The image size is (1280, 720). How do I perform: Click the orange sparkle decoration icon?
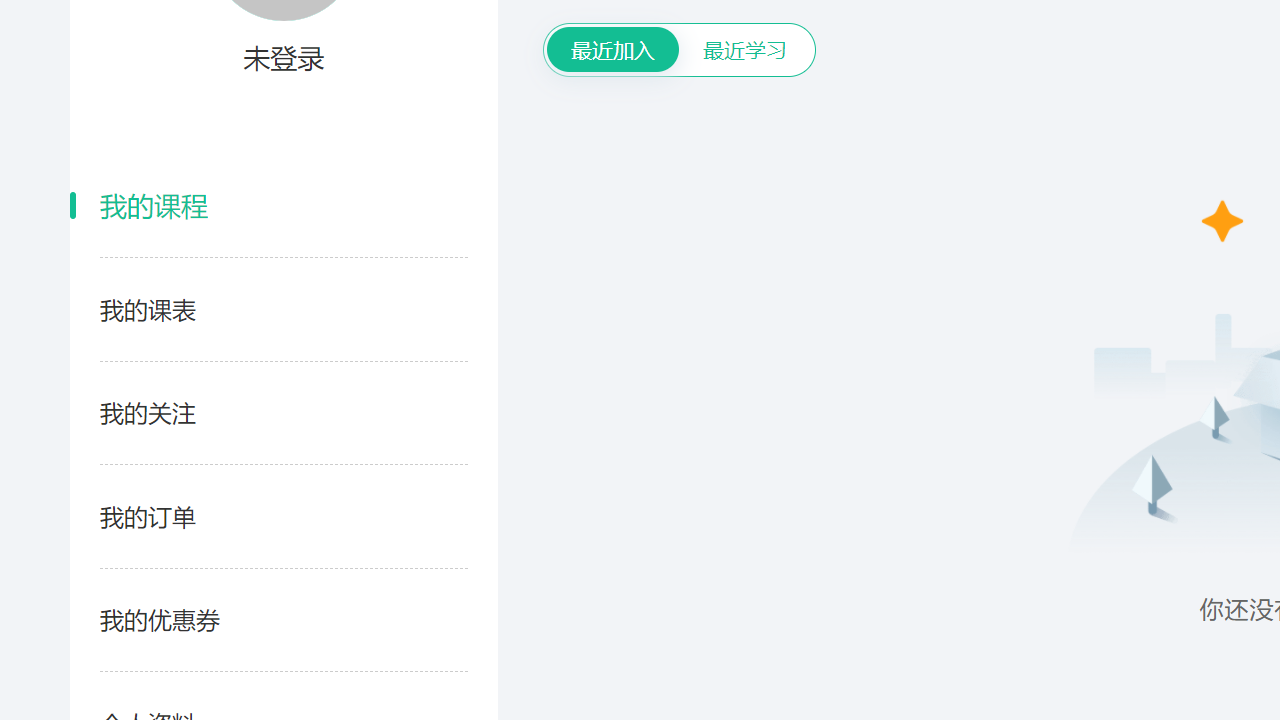[x=1222, y=221]
